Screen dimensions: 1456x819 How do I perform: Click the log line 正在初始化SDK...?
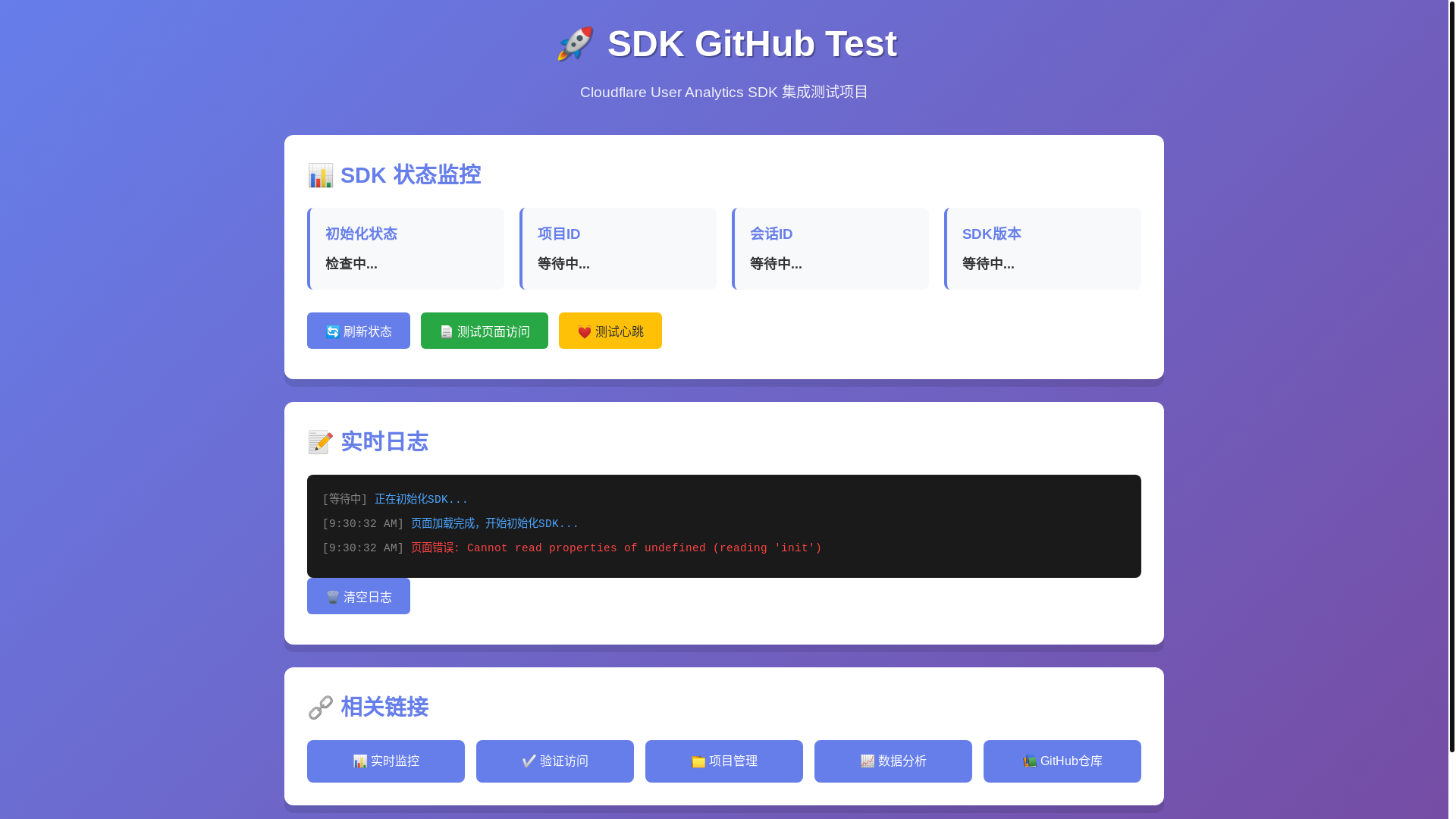[x=395, y=500]
